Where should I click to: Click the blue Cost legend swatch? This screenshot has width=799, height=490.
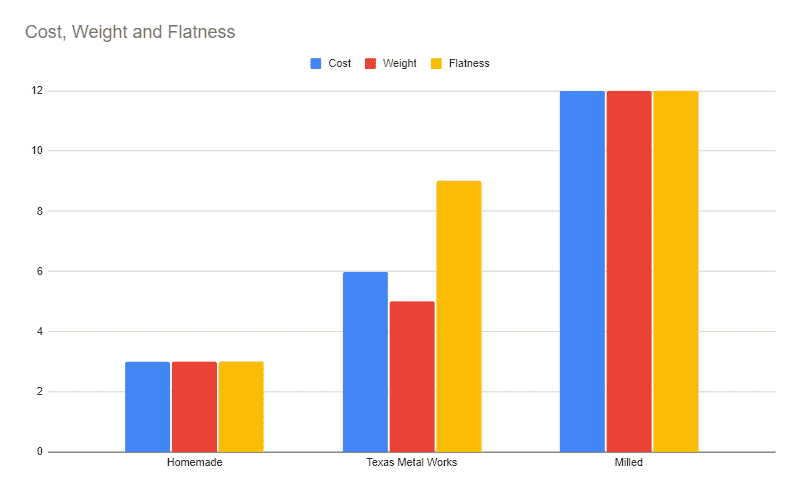coord(316,63)
